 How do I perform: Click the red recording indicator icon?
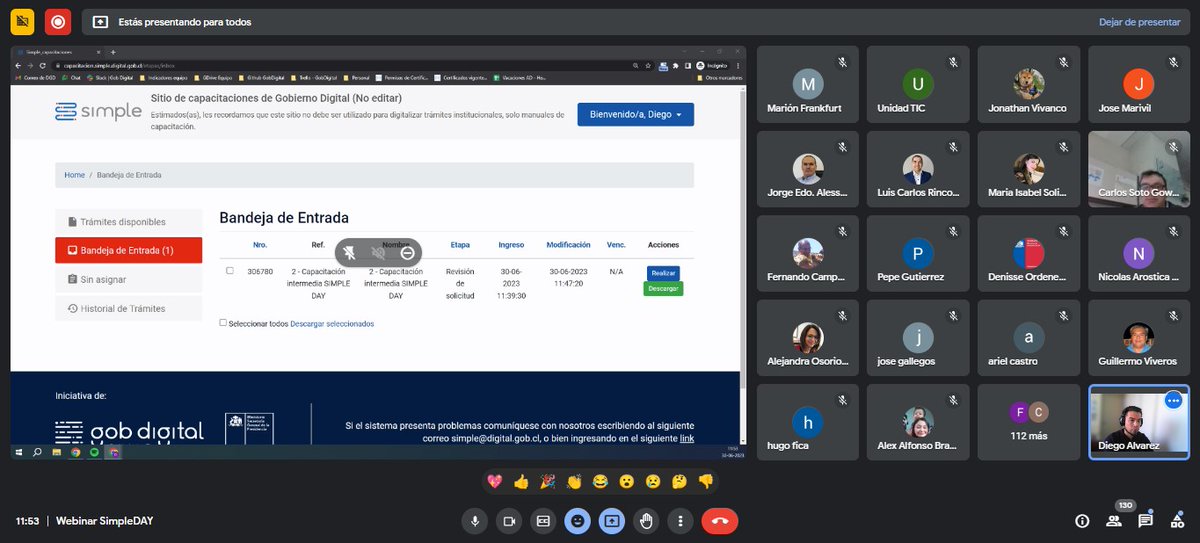pyautogui.click(x=58, y=21)
